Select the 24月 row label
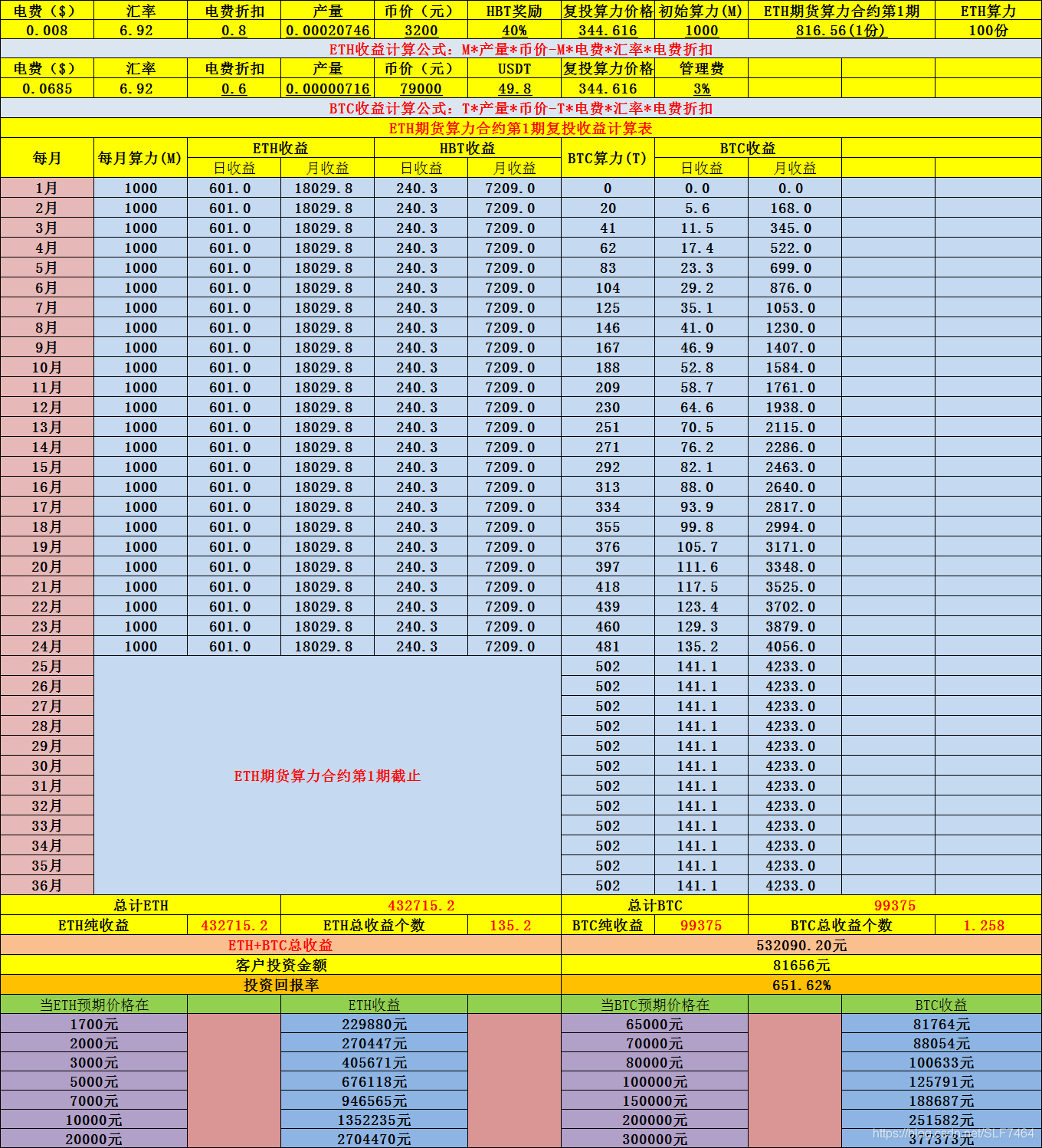Viewport: 1042px width, 1148px height. click(47, 647)
